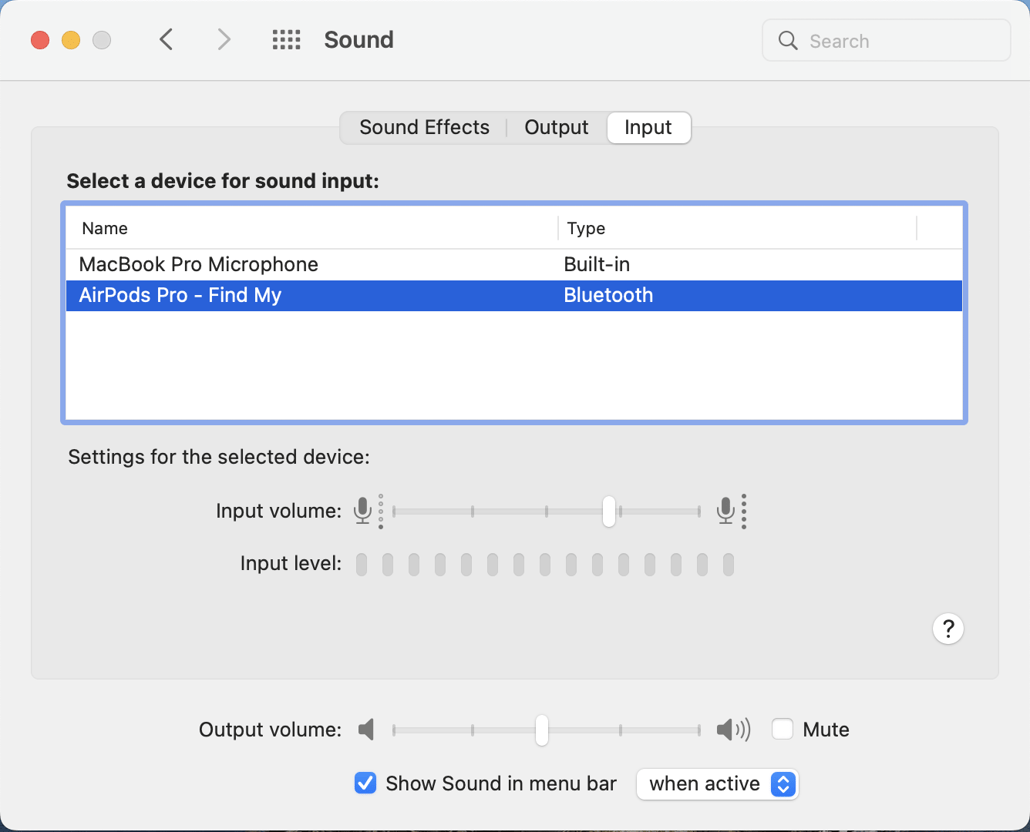Image resolution: width=1030 pixels, height=832 pixels.
Task: Uncheck Show Sound in menu bar
Action: [x=366, y=783]
